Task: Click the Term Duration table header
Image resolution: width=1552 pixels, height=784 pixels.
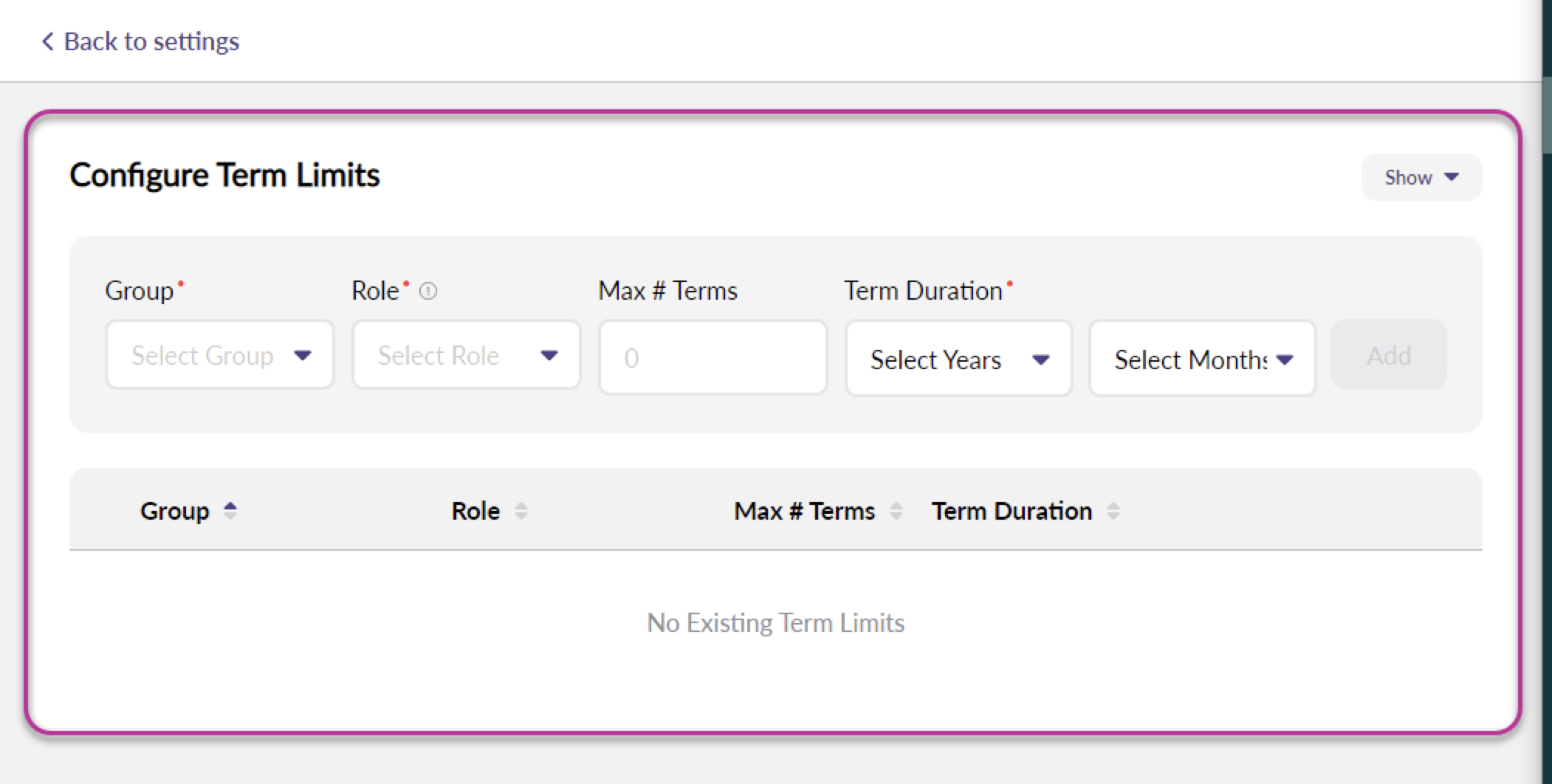Action: (1012, 511)
